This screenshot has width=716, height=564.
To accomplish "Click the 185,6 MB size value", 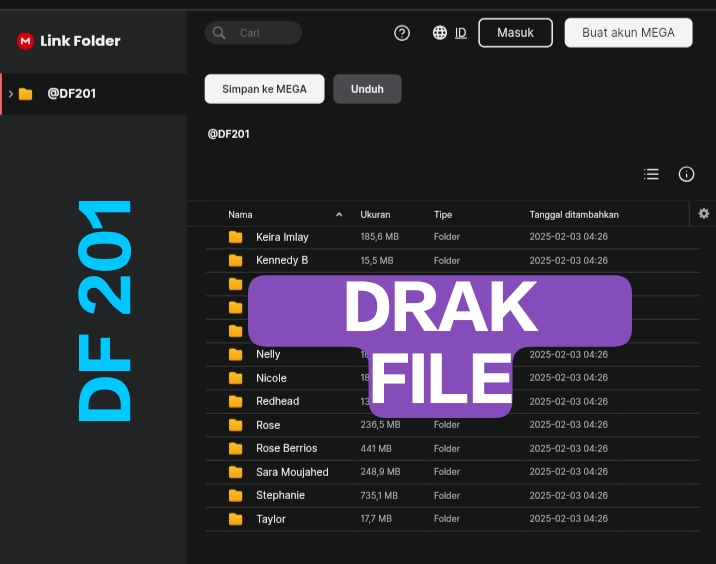I will pos(379,237).
